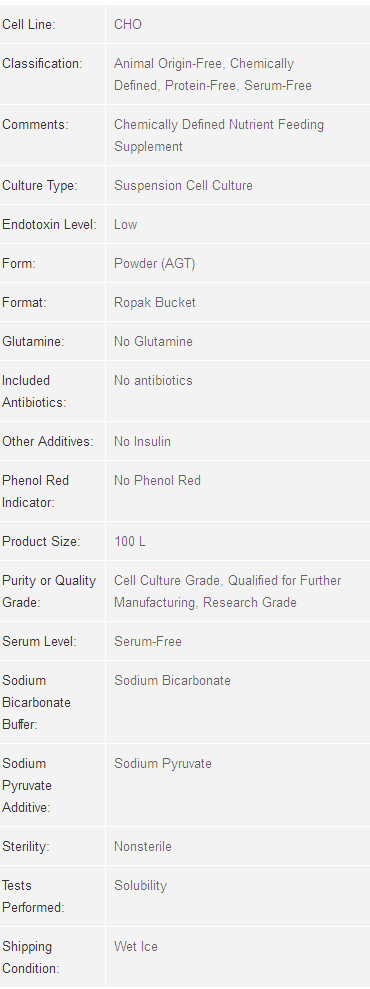This screenshot has width=370, height=989.
Task: Select Suspension Cell Culture value
Action: [183, 185]
